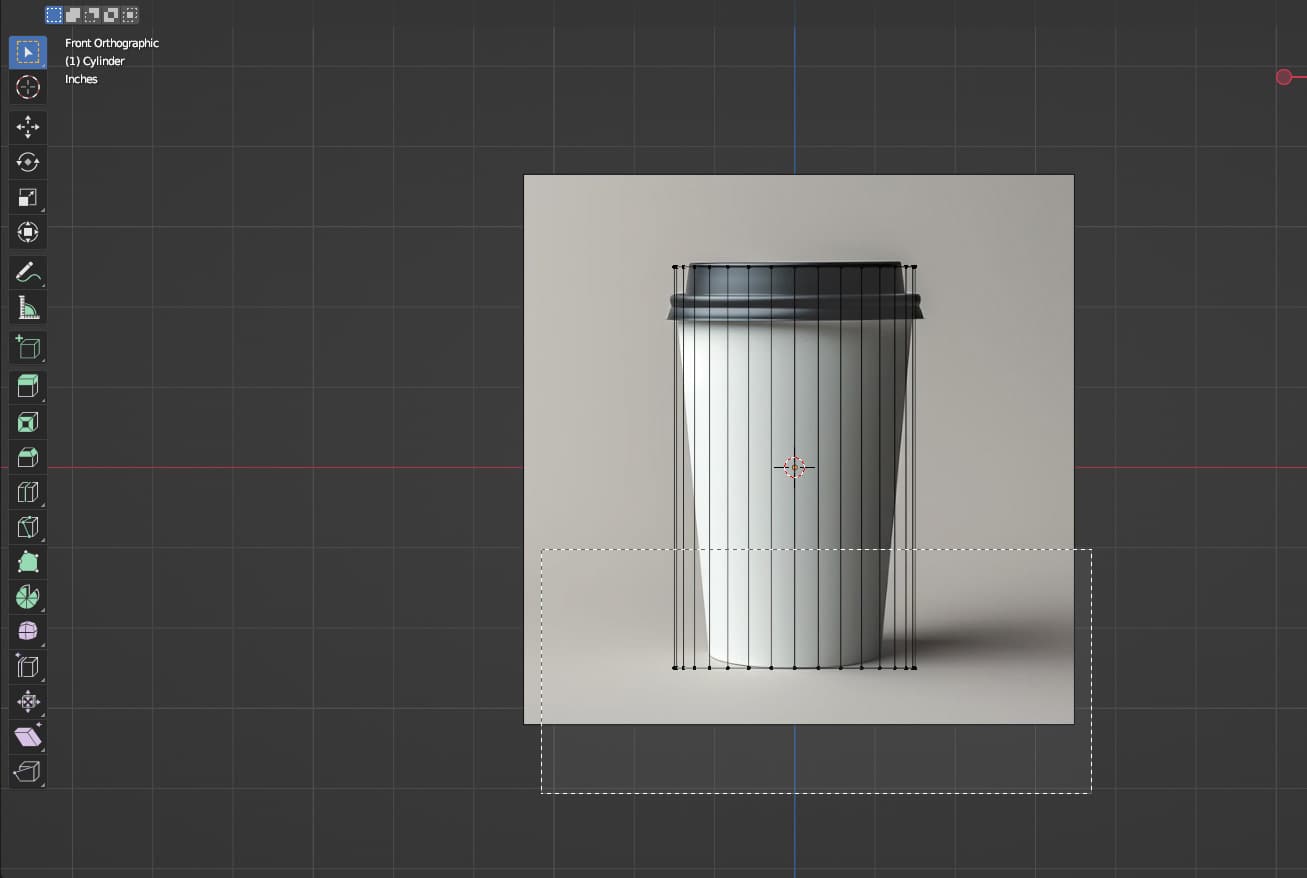Click the coffee cup reference image
The height and width of the screenshot is (878, 1307).
coord(799,449)
